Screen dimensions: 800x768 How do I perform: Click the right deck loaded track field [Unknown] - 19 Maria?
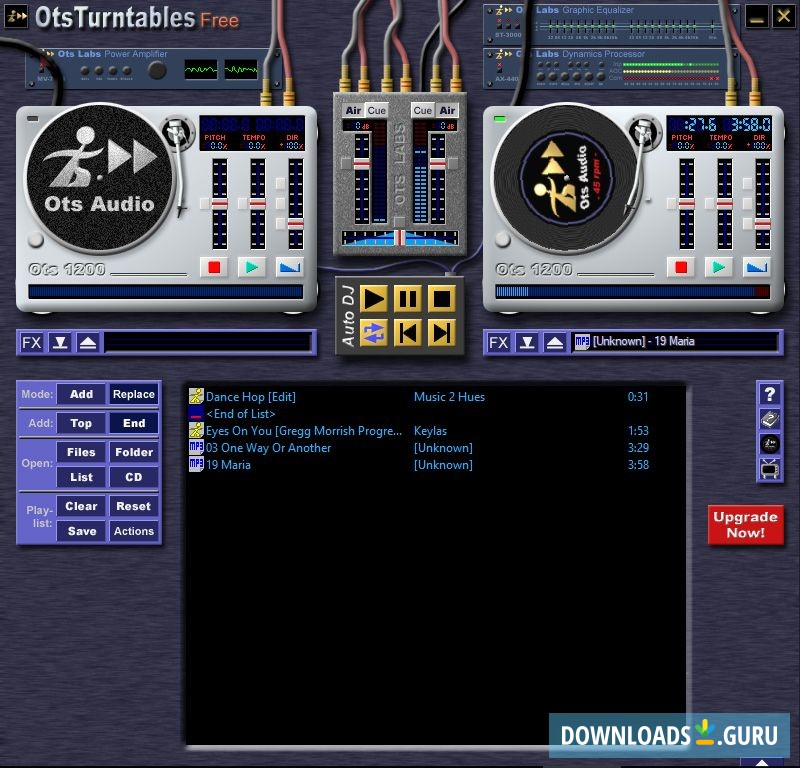(675, 341)
